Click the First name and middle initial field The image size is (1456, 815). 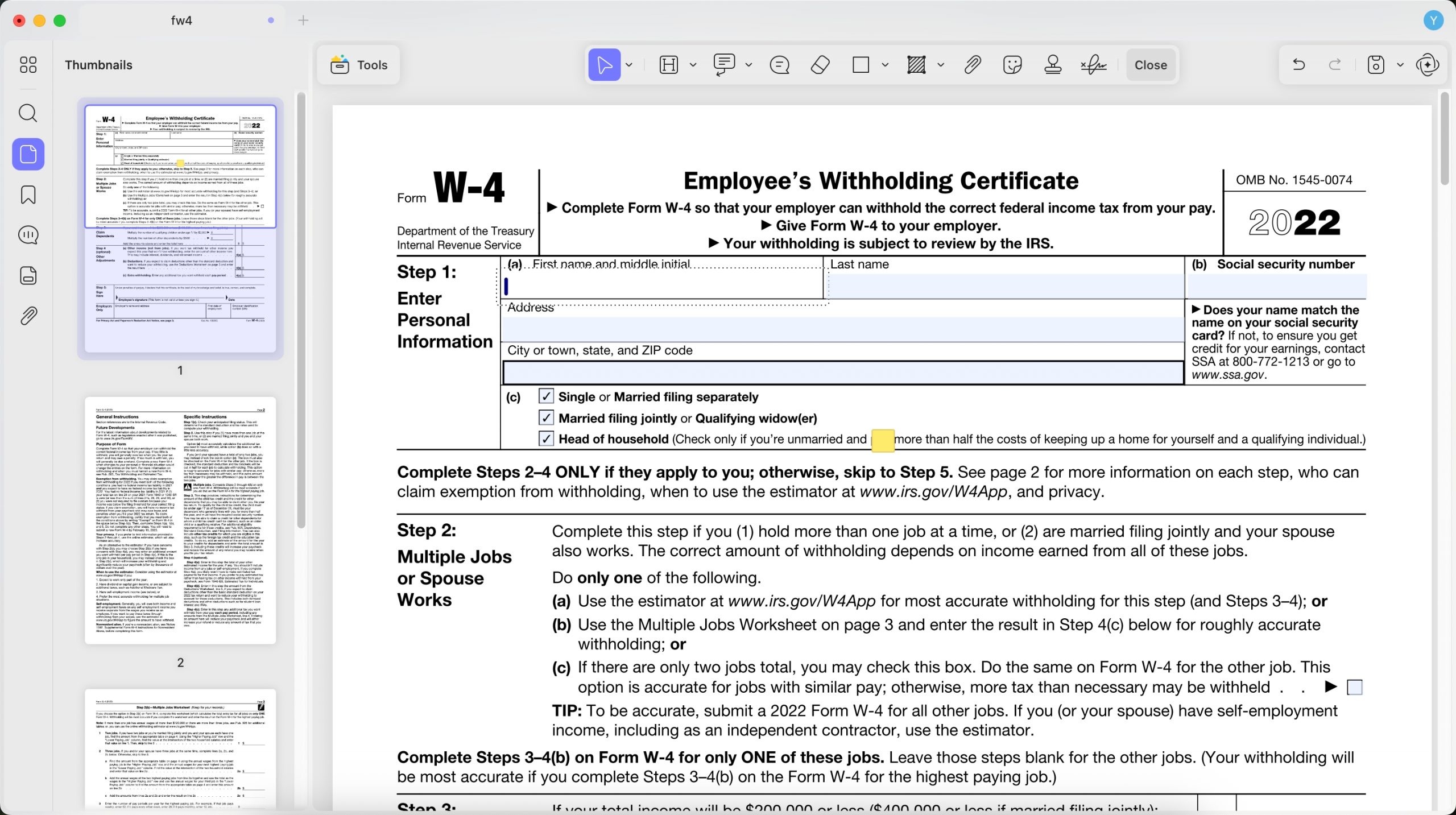tap(663, 286)
